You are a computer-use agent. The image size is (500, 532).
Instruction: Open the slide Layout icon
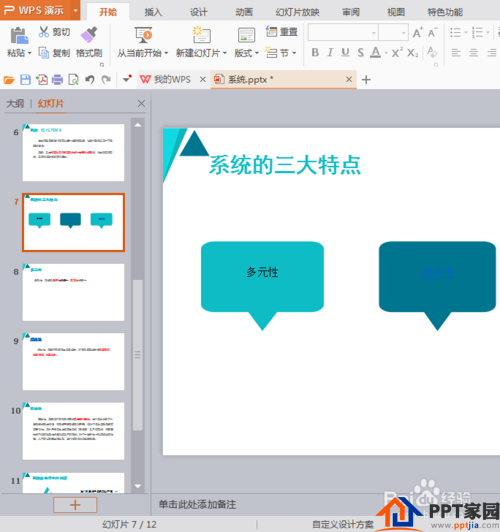tap(246, 35)
